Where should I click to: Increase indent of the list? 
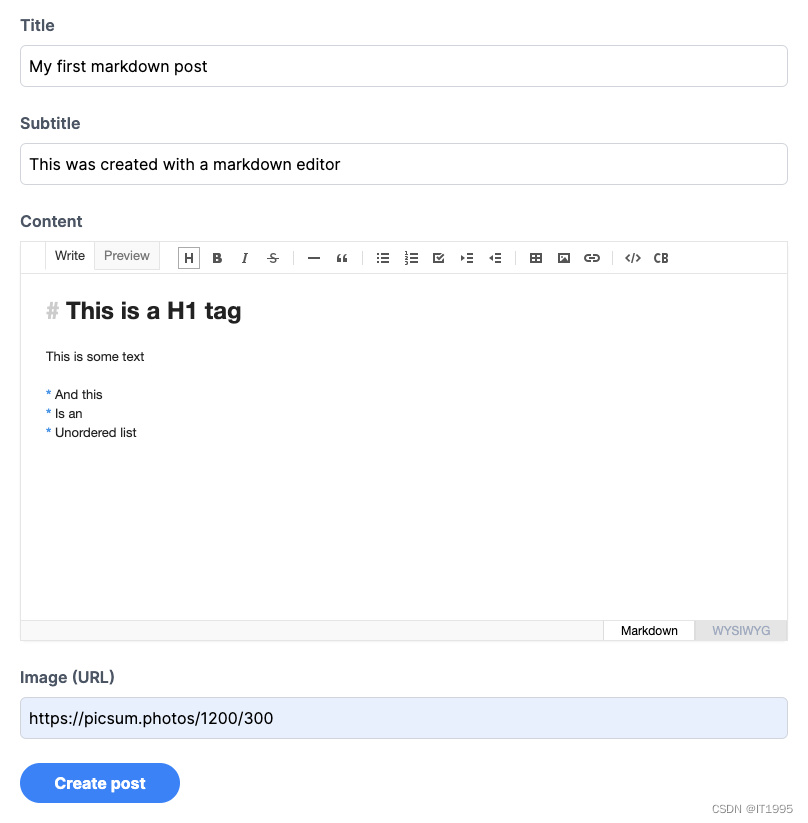[466, 258]
